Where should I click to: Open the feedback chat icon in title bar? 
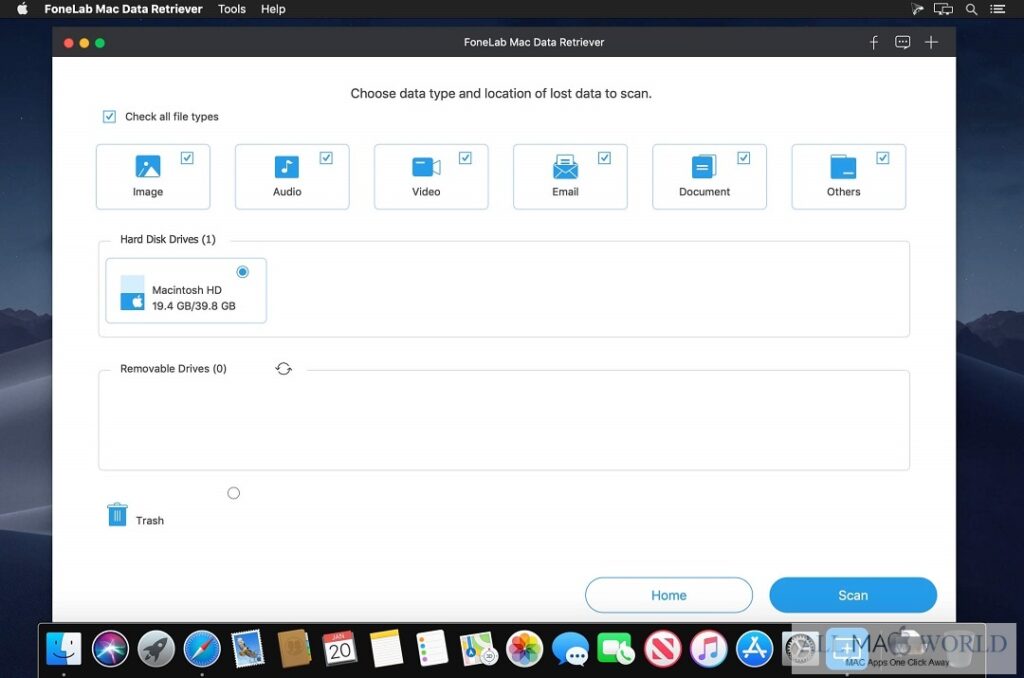903,42
